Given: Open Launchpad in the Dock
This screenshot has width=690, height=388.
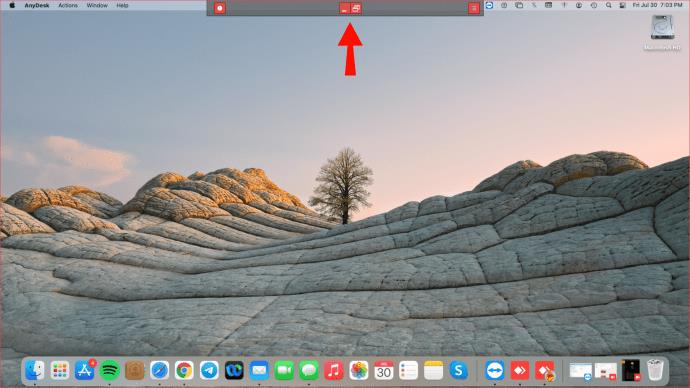Looking at the screenshot, I should point(59,370).
